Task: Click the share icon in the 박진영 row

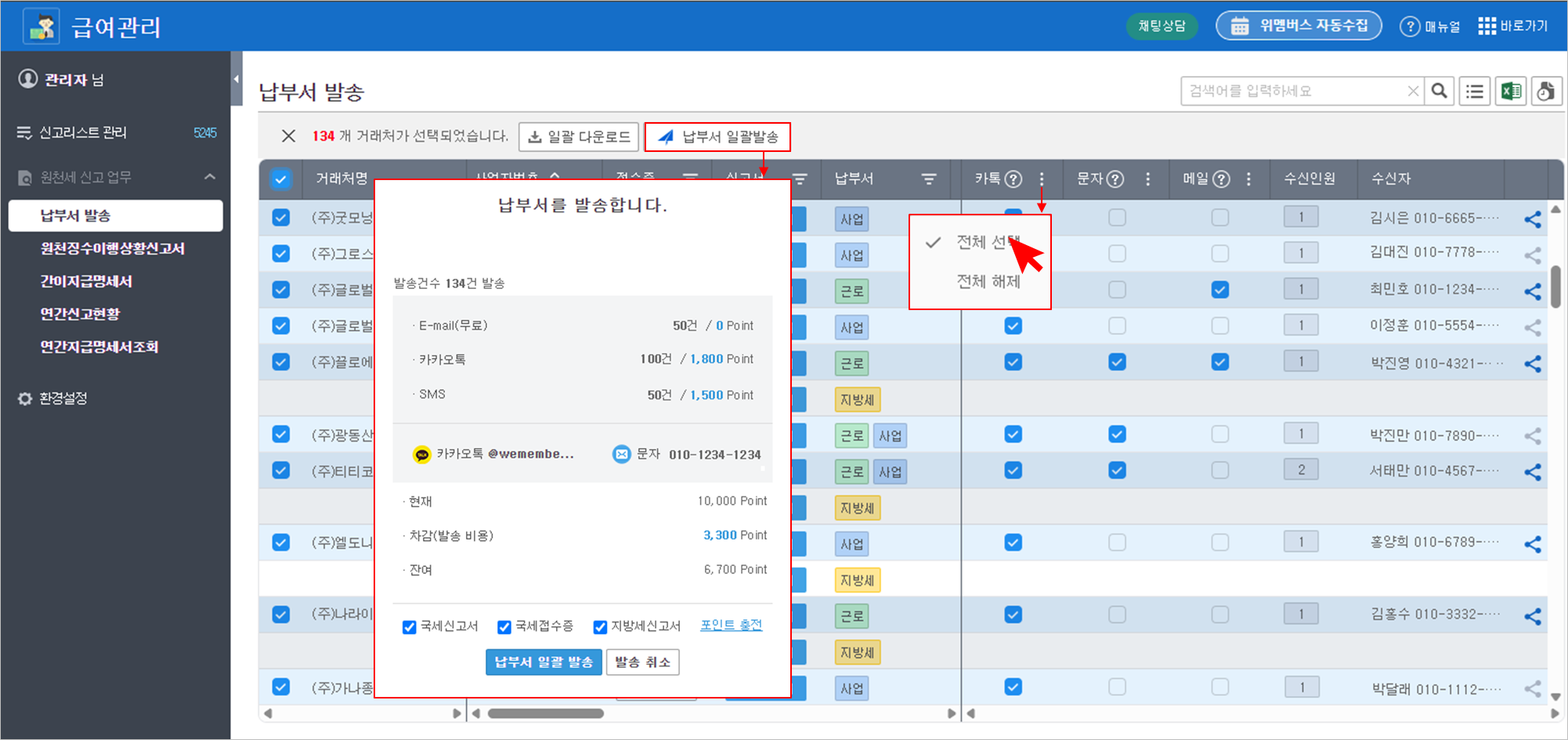Action: coord(1533,363)
